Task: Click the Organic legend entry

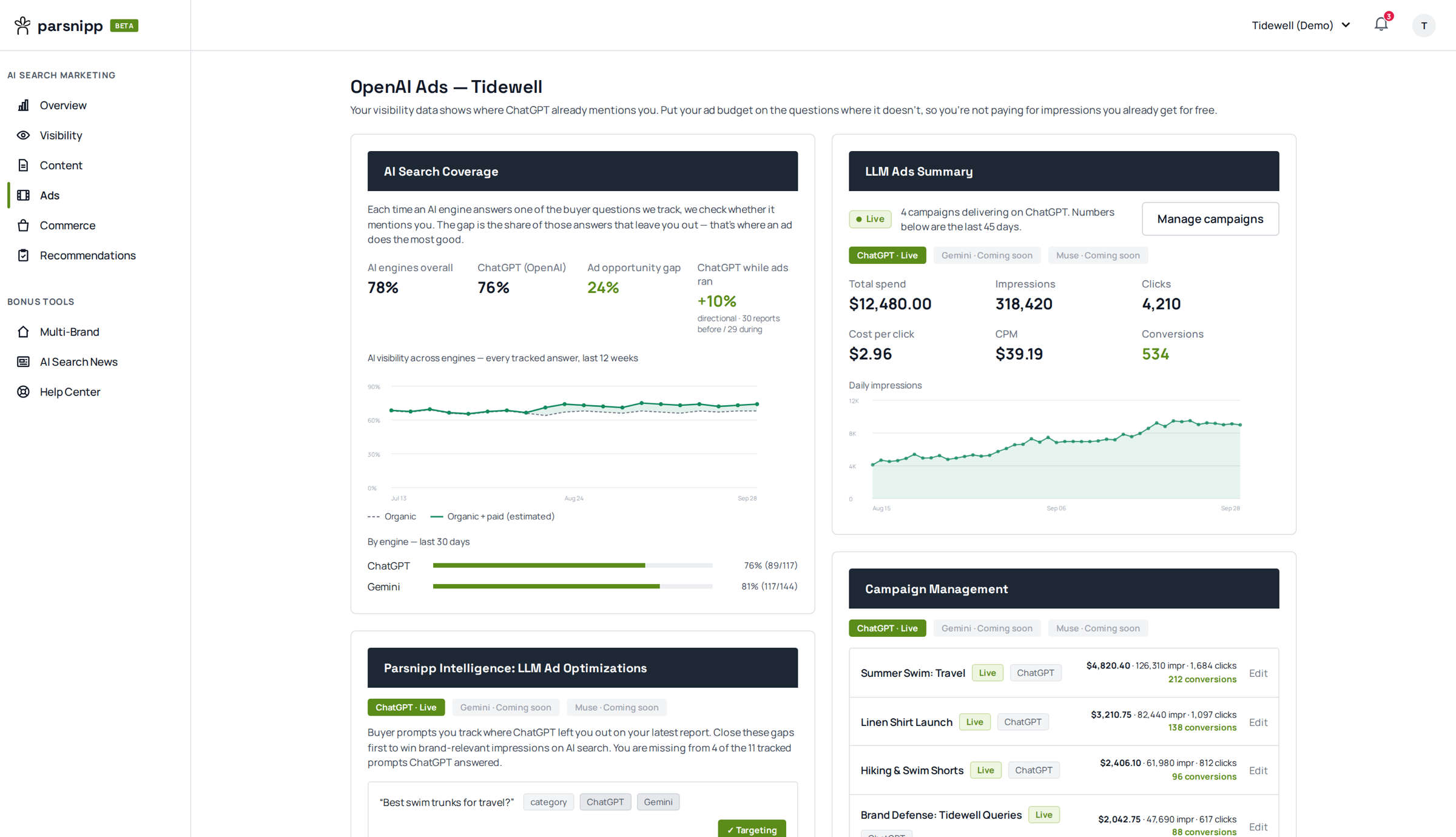Action: pos(392,517)
